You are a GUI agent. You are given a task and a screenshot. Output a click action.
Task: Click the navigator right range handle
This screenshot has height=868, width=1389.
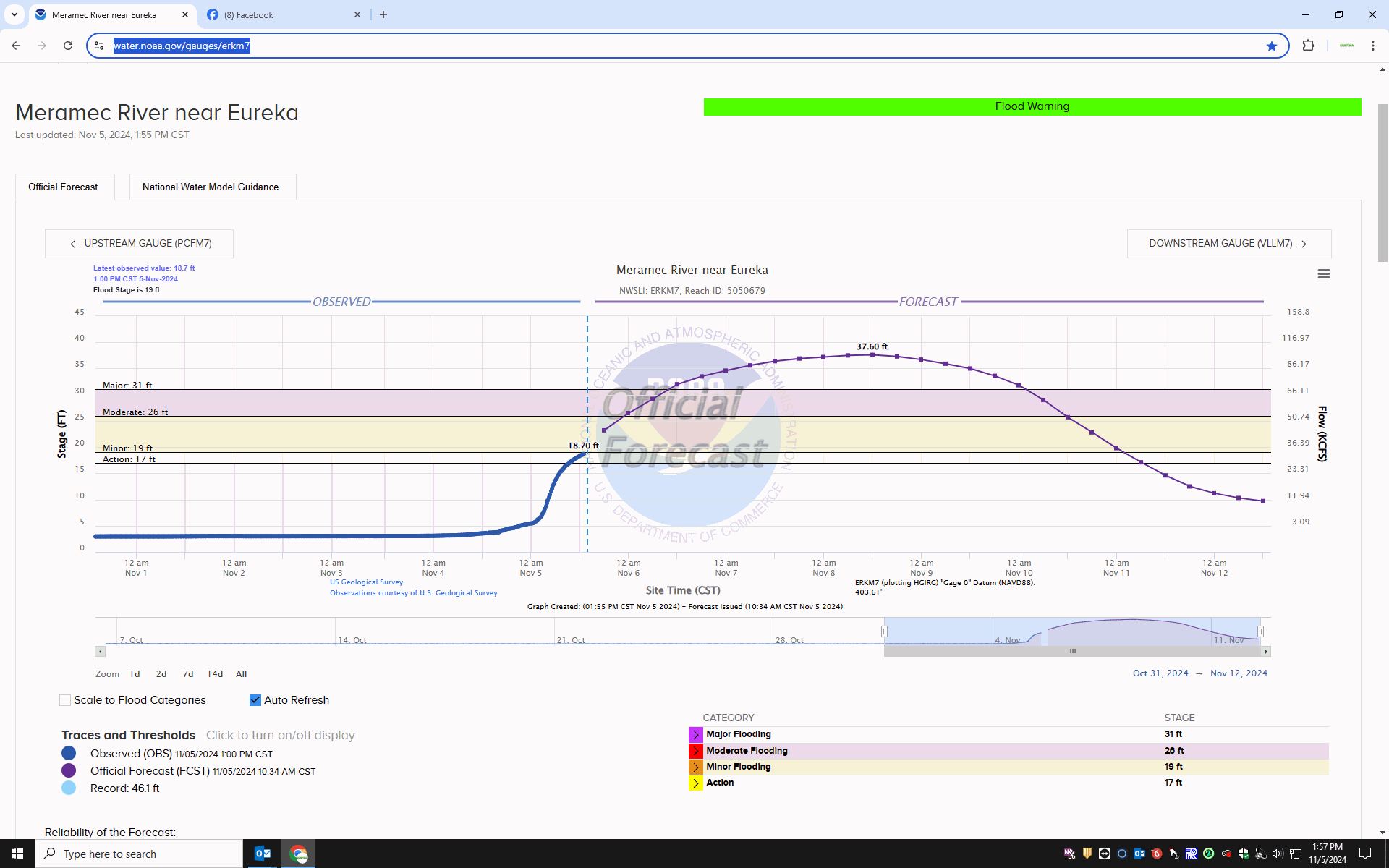tap(1260, 631)
